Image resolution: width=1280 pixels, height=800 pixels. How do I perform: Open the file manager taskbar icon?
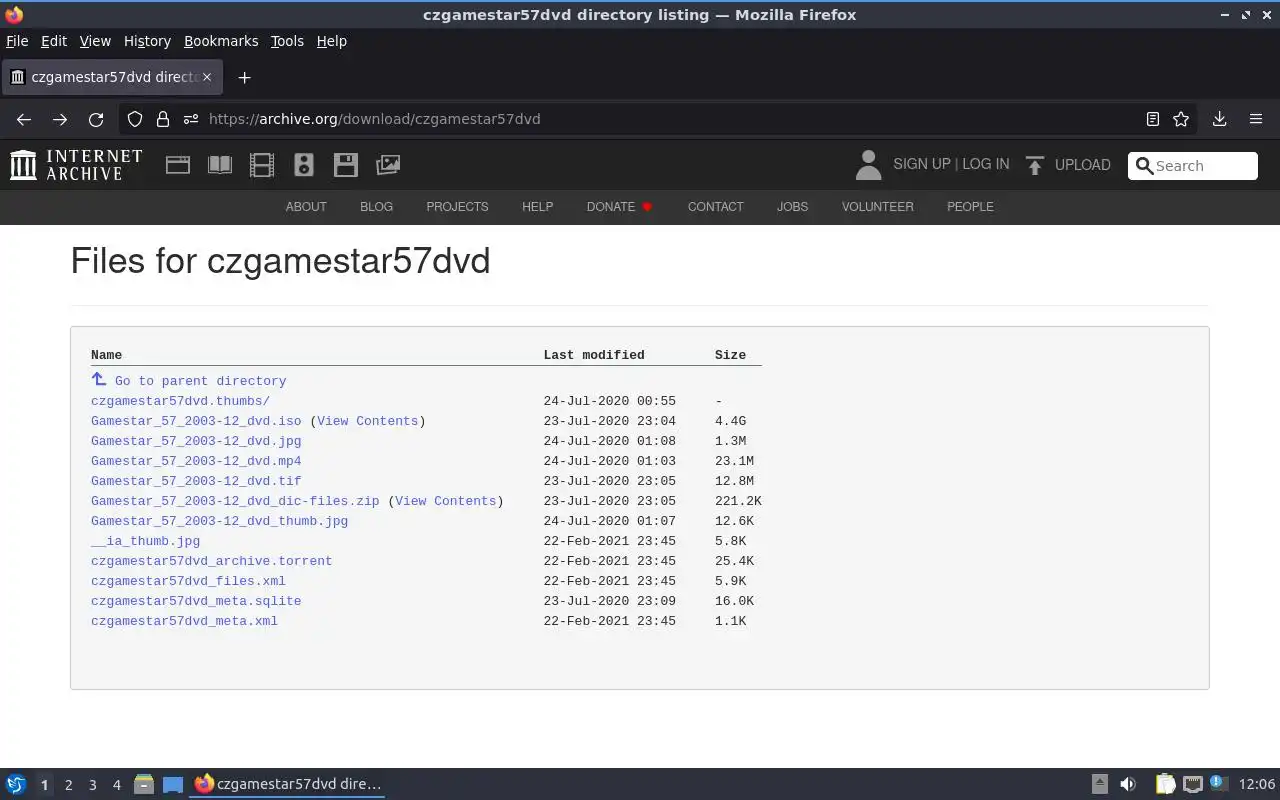click(x=144, y=784)
